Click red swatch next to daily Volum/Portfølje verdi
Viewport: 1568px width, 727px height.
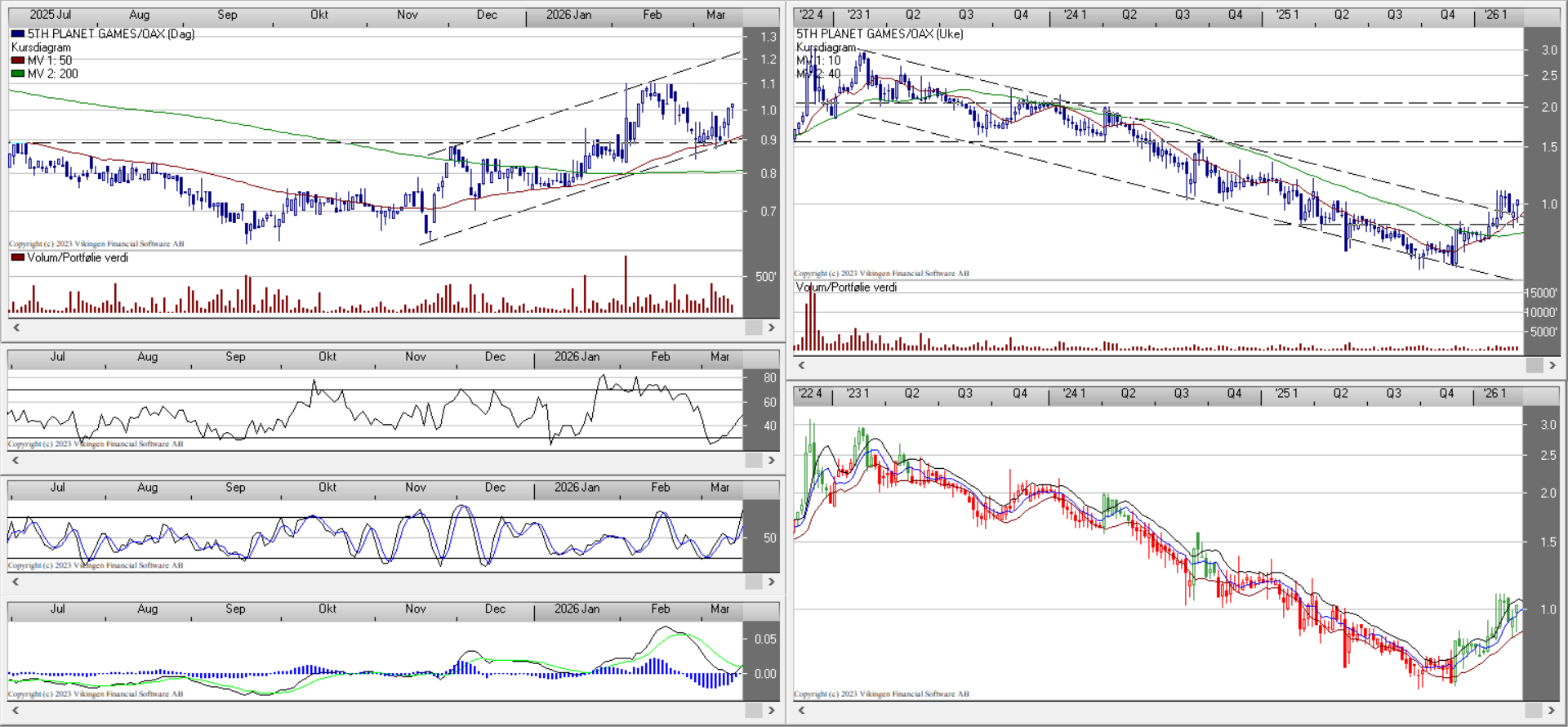click(18, 257)
